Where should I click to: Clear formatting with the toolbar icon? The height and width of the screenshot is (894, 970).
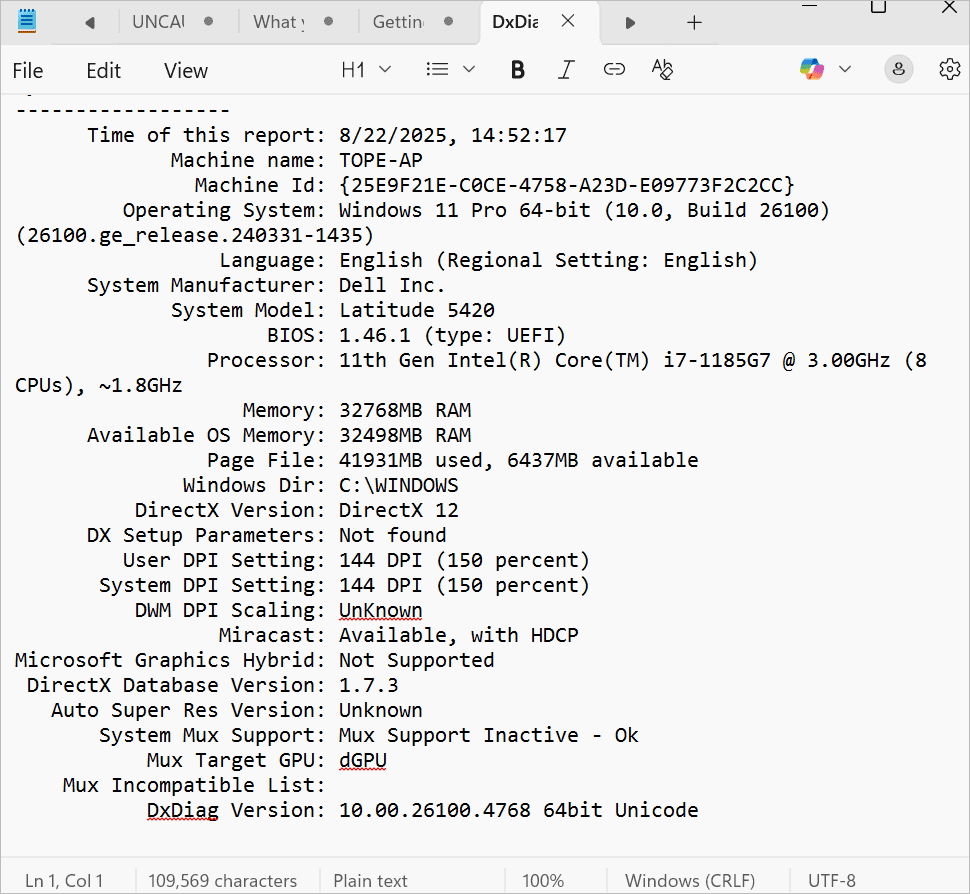tap(662, 69)
